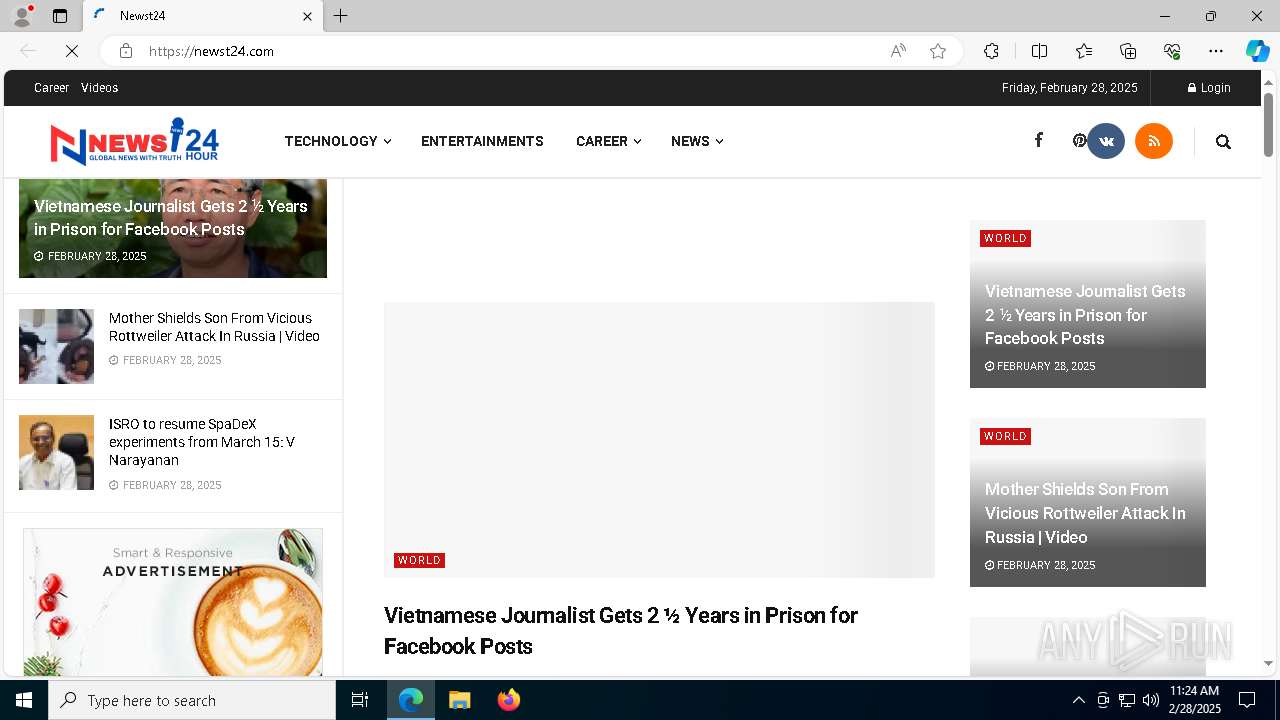Toggle Split screen icon
Viewport: 1280px width, 720px height.
(1039, 51)
